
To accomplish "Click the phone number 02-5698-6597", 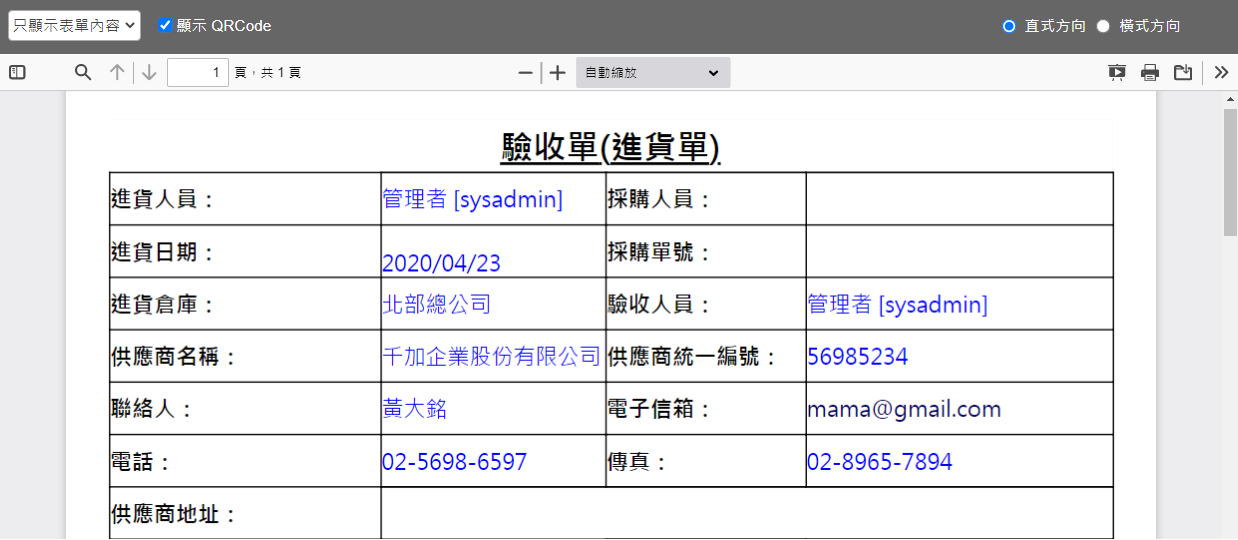I will pyautogui.click(x=454, y=462).
